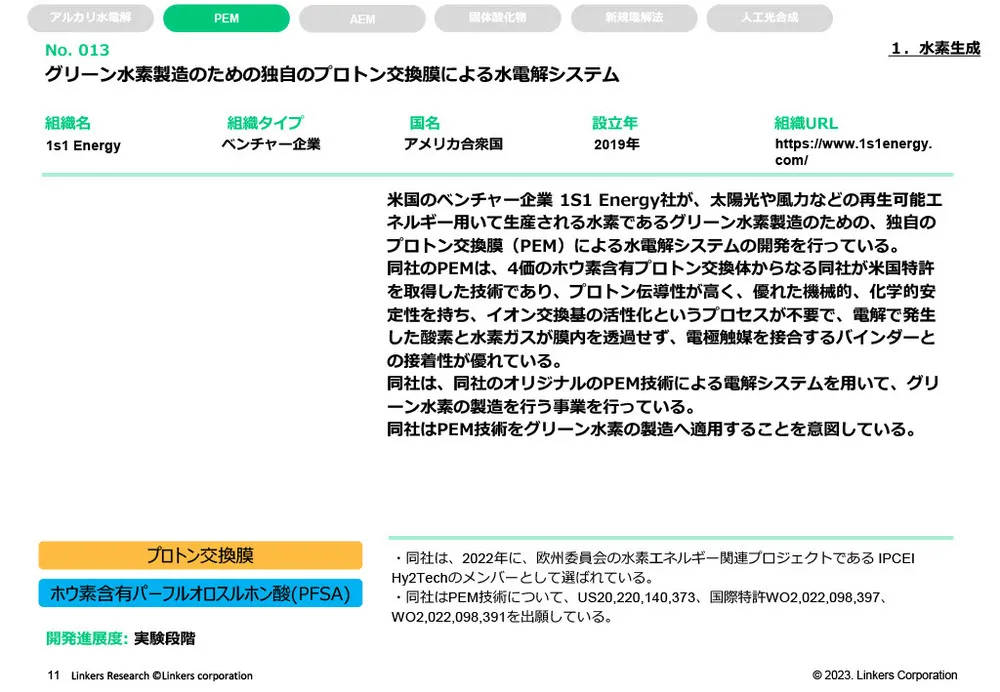Click the 国名 field label
Image resolution: width=1000 pixels, height=692 pixels.
[x=425, y=122]
